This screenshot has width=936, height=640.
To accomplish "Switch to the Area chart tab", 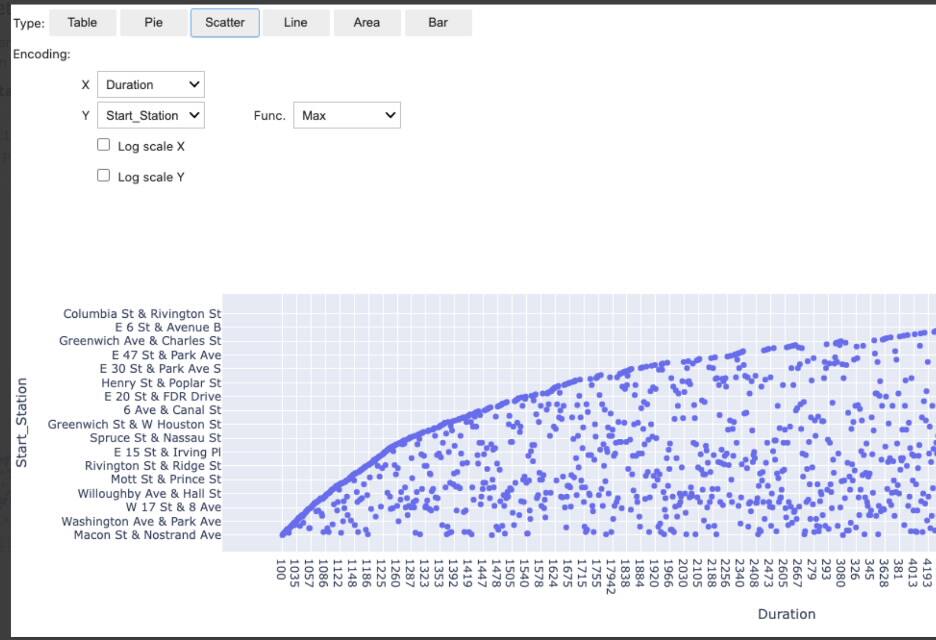I will pyautogui.click(x=366, y=22).
